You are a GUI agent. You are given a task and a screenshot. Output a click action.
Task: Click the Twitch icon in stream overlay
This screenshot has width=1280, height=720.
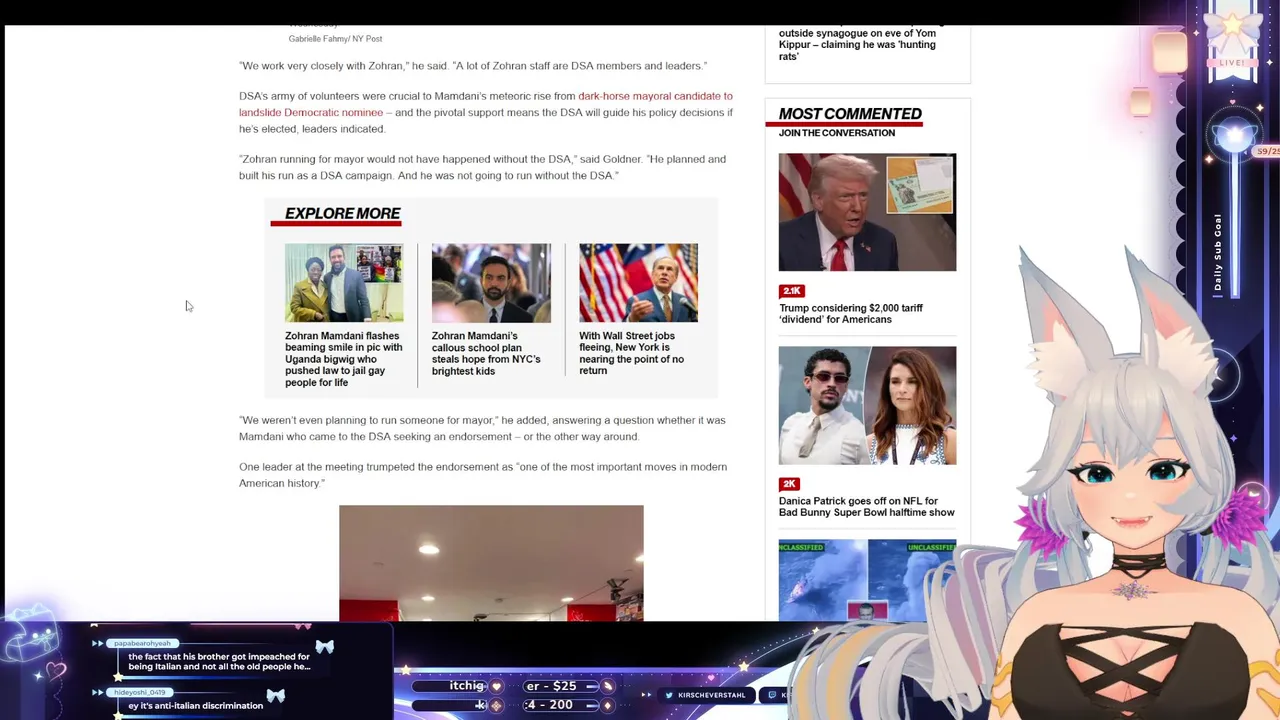tap(772, 695)
